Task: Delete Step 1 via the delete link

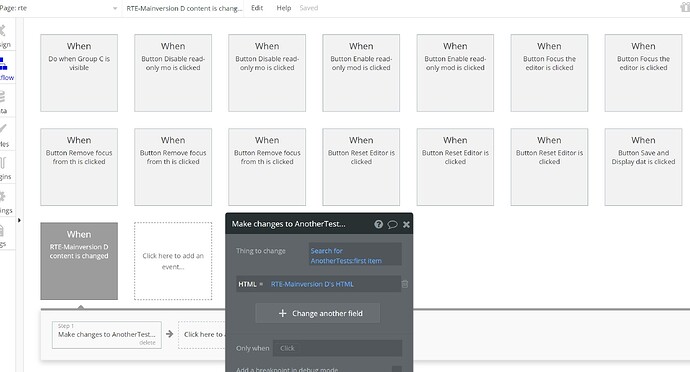Action: [x=147, y=343]
